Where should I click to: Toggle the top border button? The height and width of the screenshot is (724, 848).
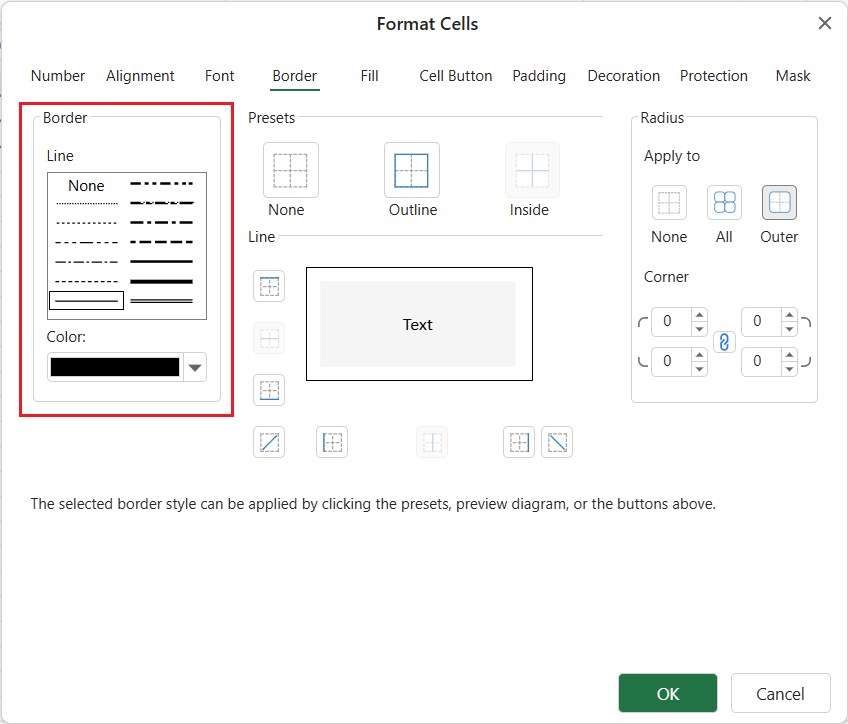click(x=269, y=286)
